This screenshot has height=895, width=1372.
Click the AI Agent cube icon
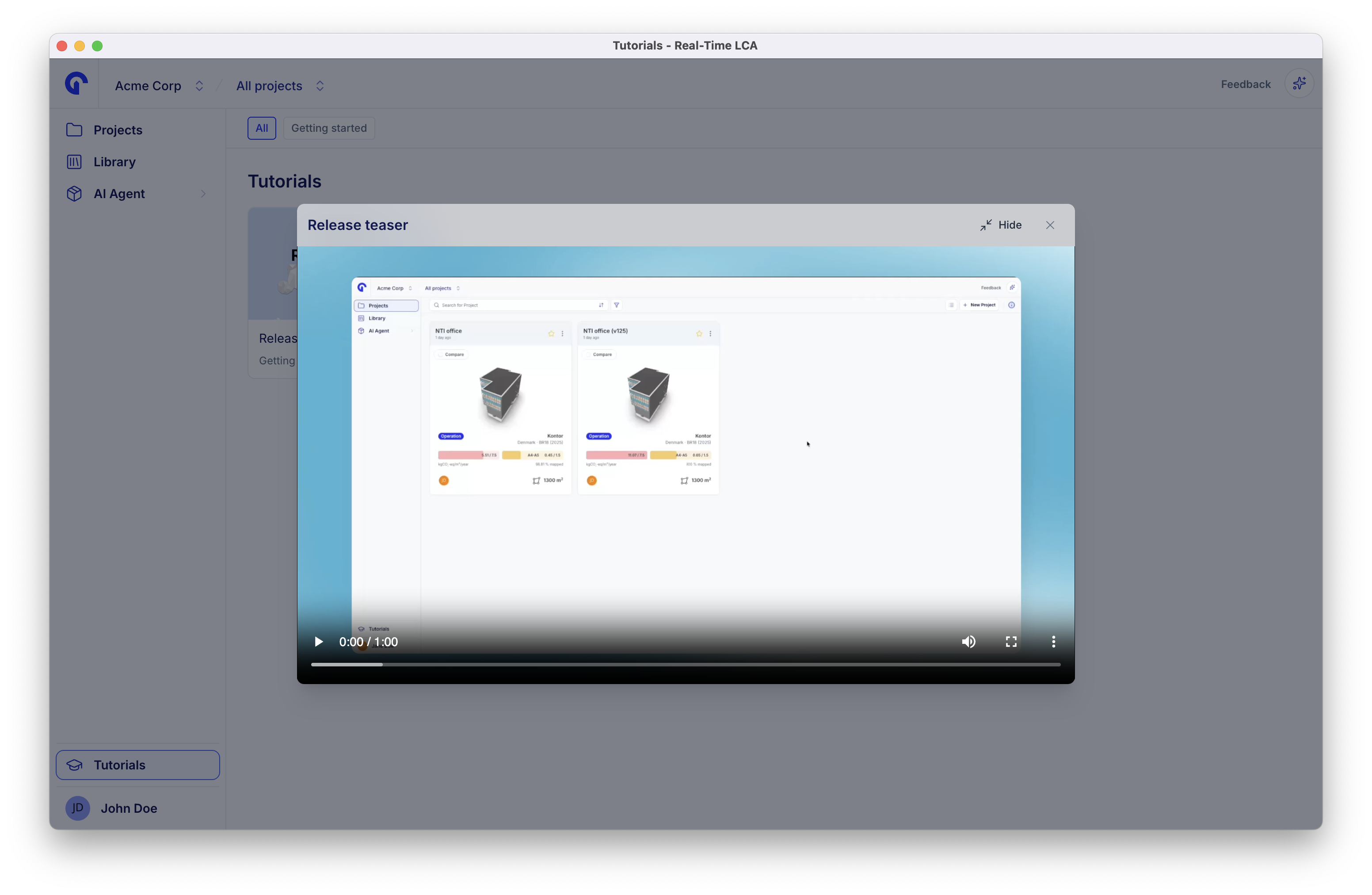click(74, 194)
